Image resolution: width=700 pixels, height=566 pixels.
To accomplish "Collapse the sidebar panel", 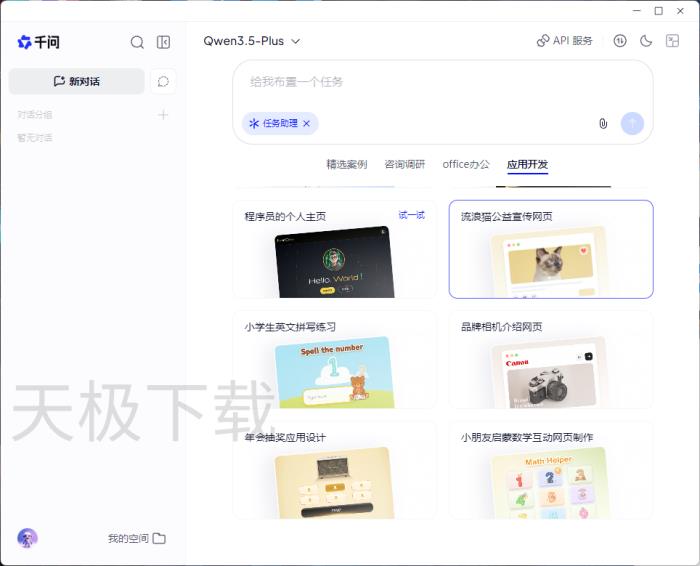I will 164,42.
